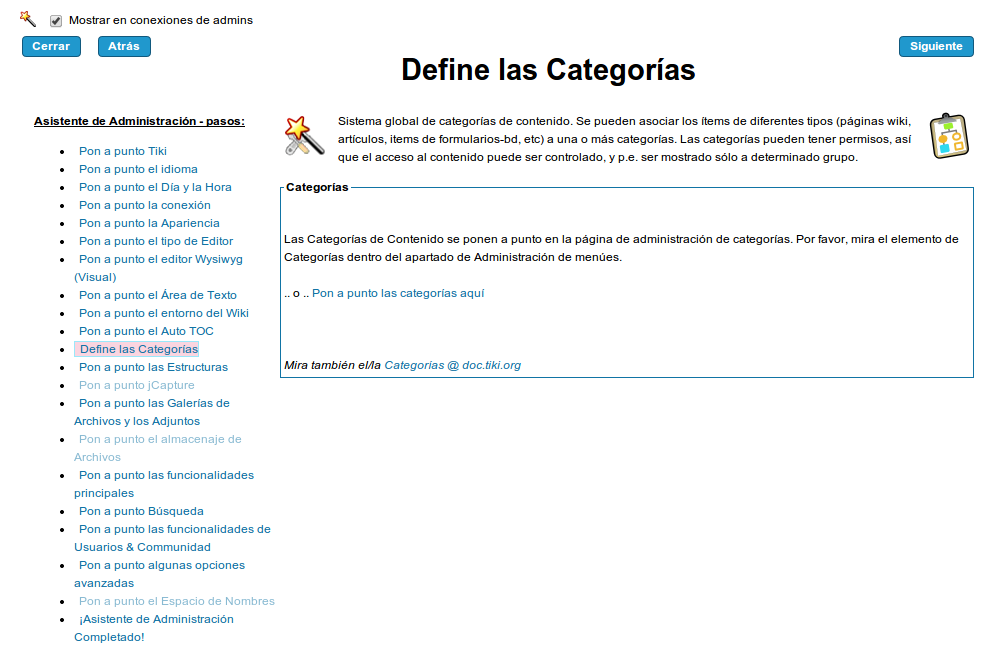The image size is (1001, 669).
Task: Open 'Pon a punto las Estructuras' step
Action: 153,367
